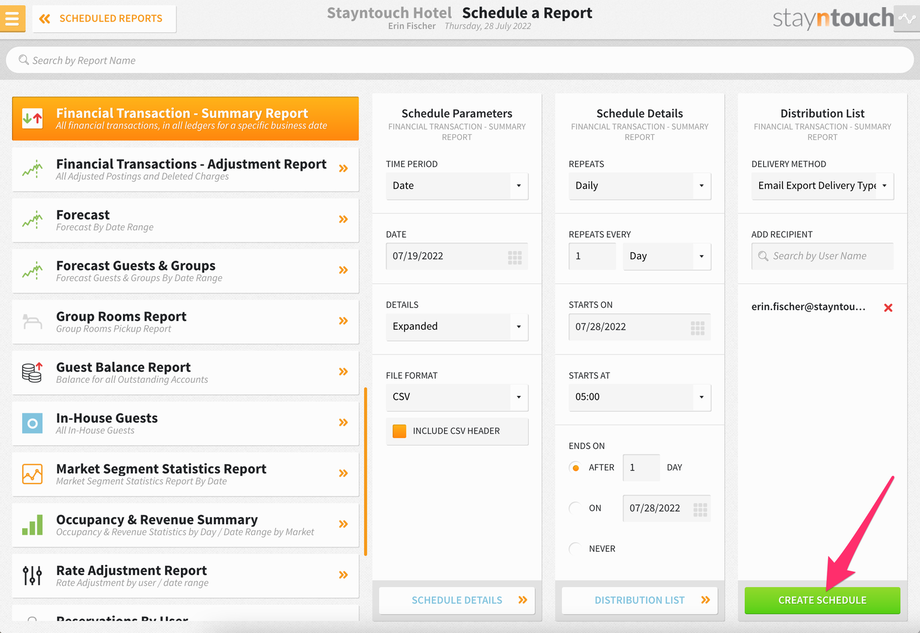
Task: Select the Ends On date radio button
Action: click(x=575, y=508)
